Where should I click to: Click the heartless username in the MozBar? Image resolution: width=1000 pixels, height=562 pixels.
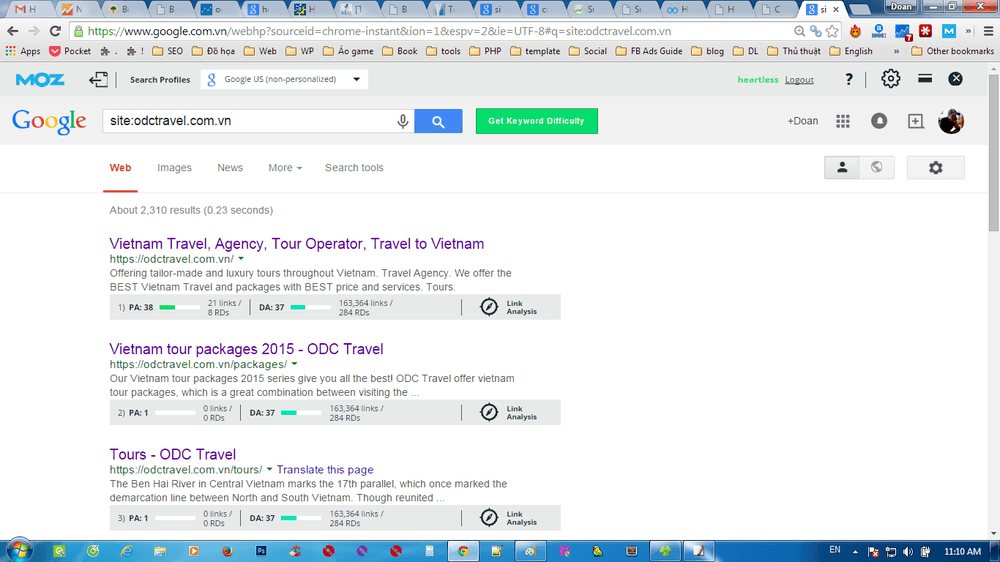click(x=758, y=80)
